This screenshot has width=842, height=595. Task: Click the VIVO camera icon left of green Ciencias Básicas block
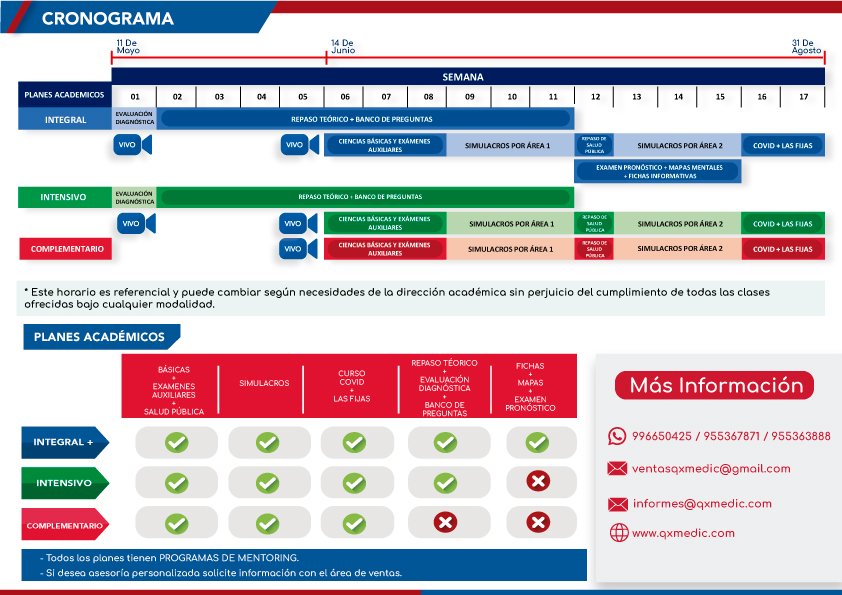click(x=298, y=223)
